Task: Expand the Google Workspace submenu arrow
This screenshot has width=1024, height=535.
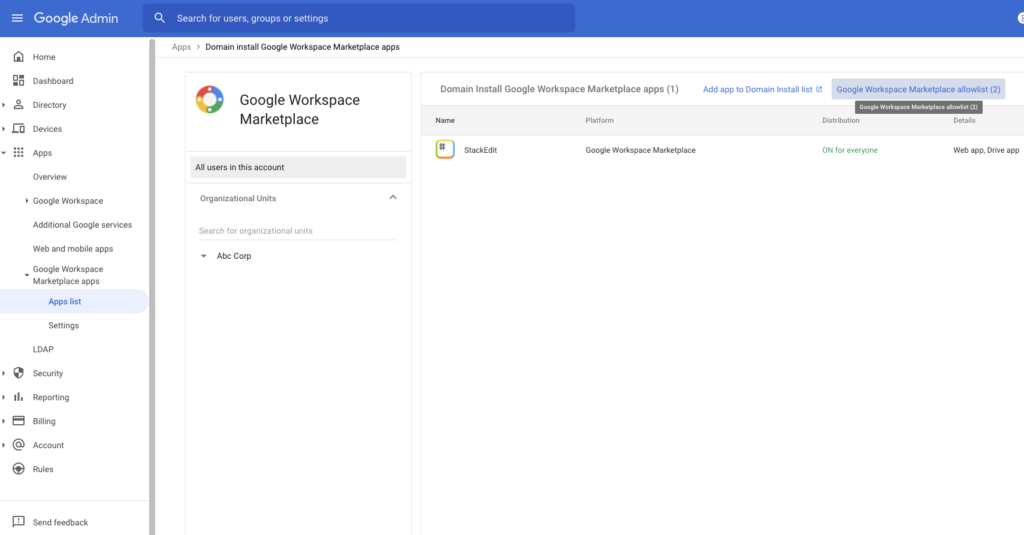Action: 27,201
